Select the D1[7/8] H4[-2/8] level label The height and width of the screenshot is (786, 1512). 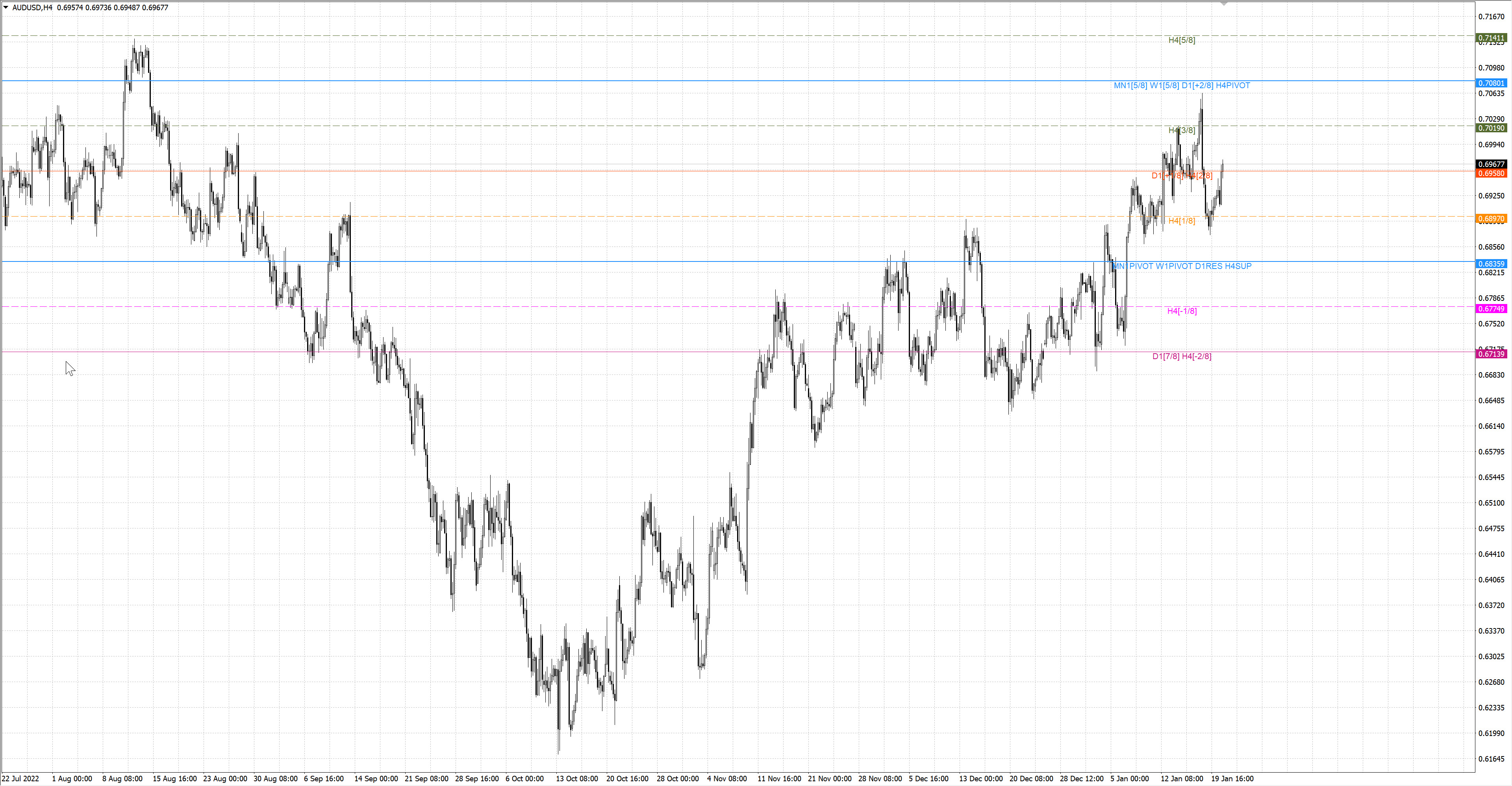click(x=1182, y=356)
